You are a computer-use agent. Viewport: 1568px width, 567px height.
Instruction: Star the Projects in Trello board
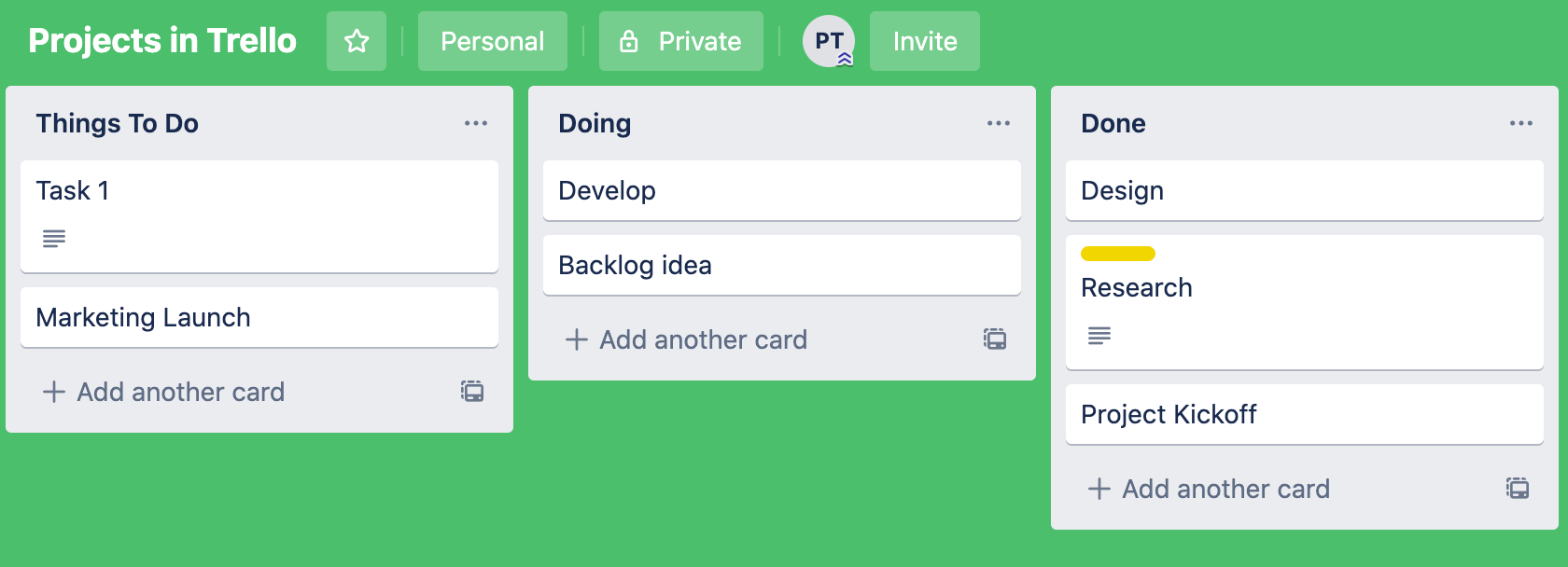click(x=357, y=41)
